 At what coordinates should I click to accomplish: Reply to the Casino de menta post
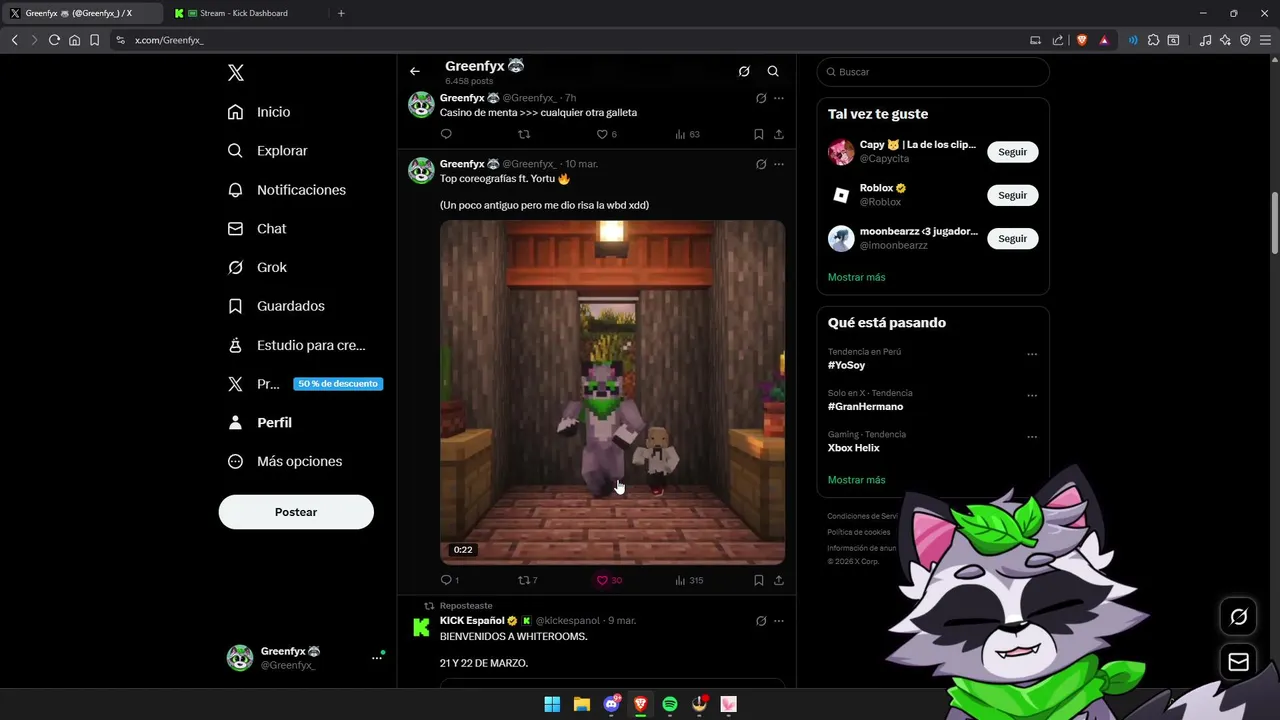tap(446, 134)
